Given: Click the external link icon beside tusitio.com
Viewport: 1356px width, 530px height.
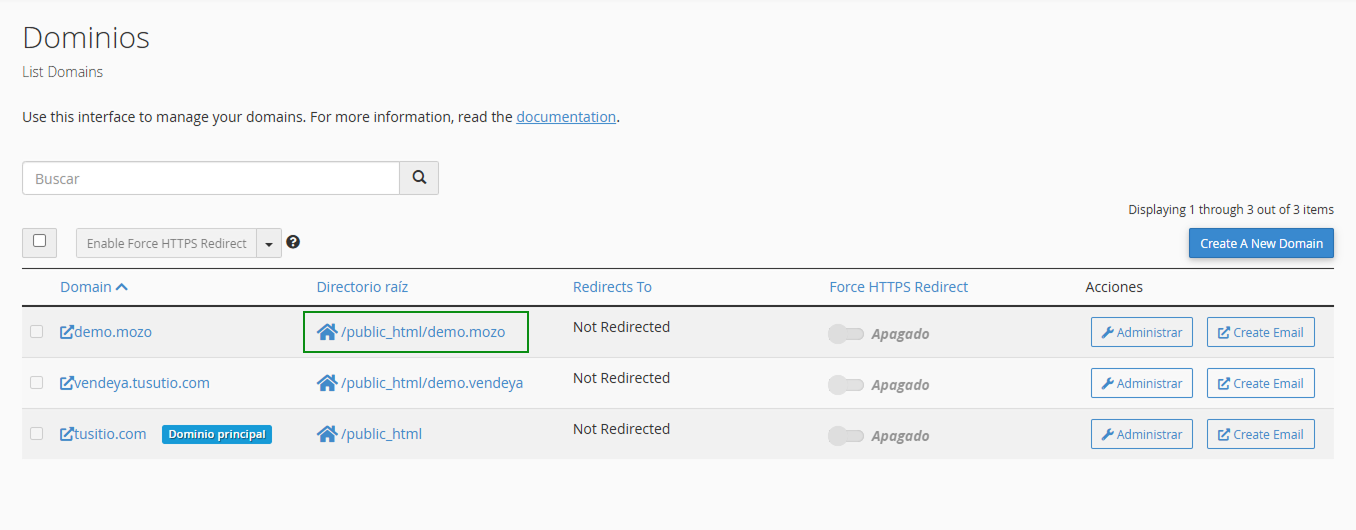Looking at the screenshot, I should tap(67, 434).
